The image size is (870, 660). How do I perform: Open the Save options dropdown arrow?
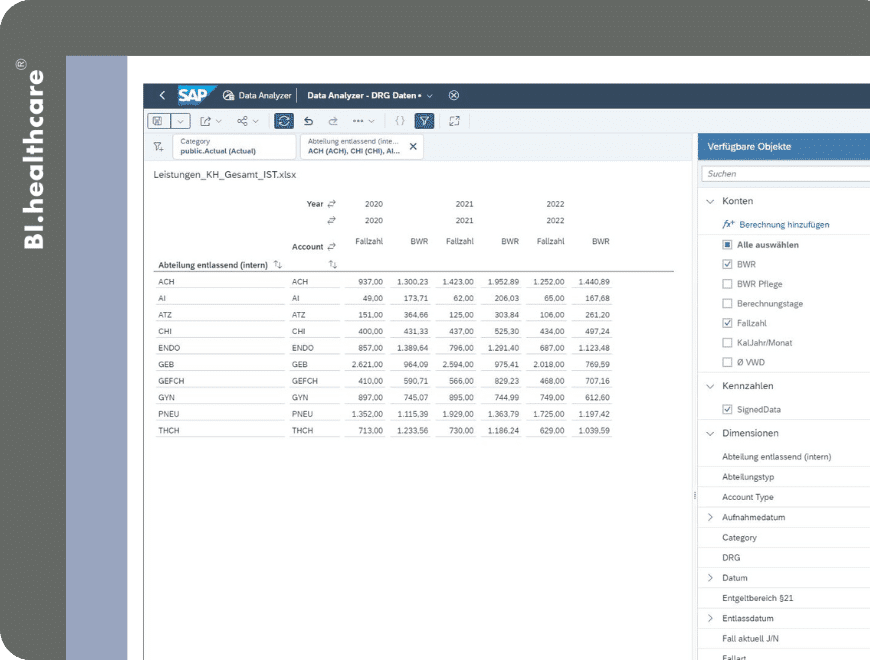click(180, 121)
